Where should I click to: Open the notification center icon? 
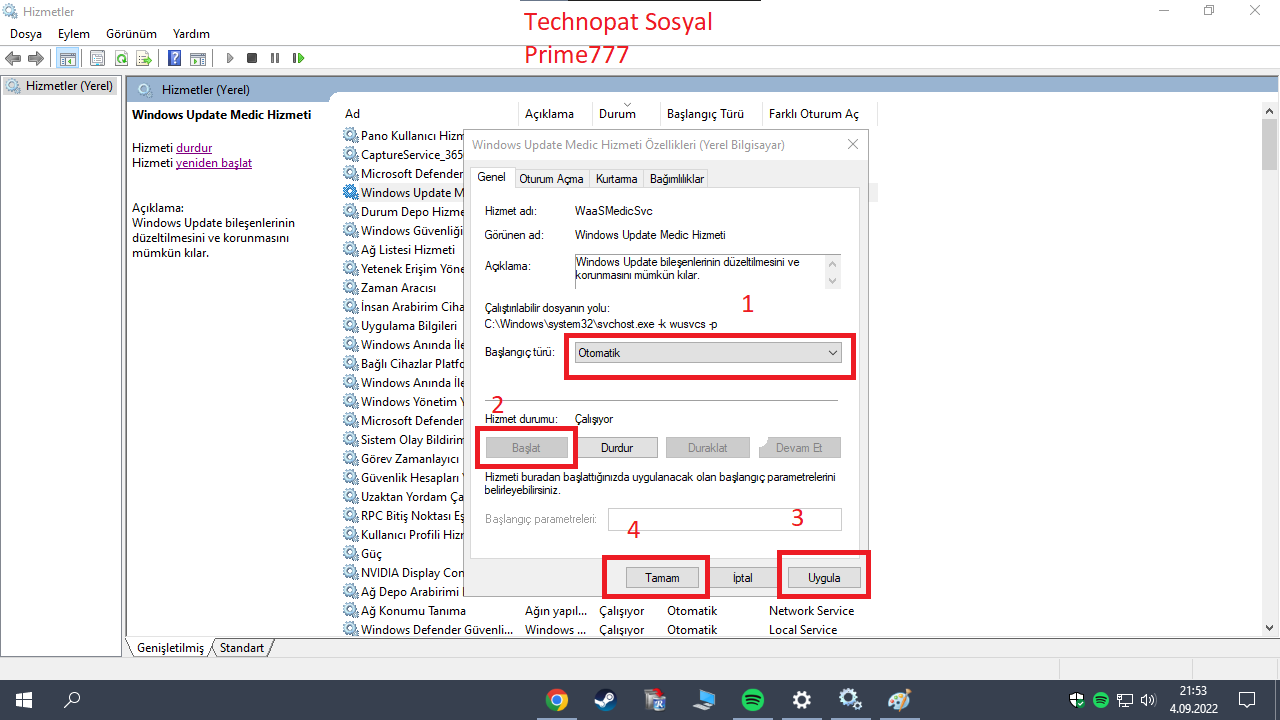[x=1247, y=700]
